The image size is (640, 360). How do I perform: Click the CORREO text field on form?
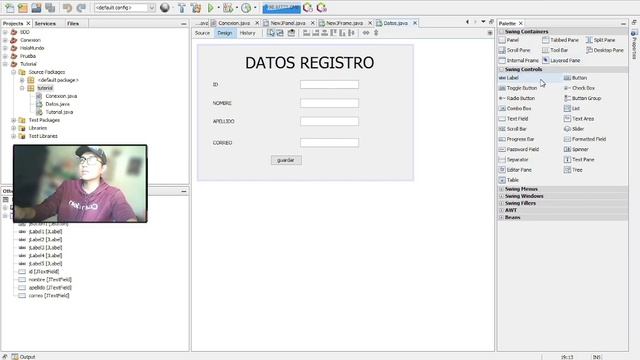(329, 142)
